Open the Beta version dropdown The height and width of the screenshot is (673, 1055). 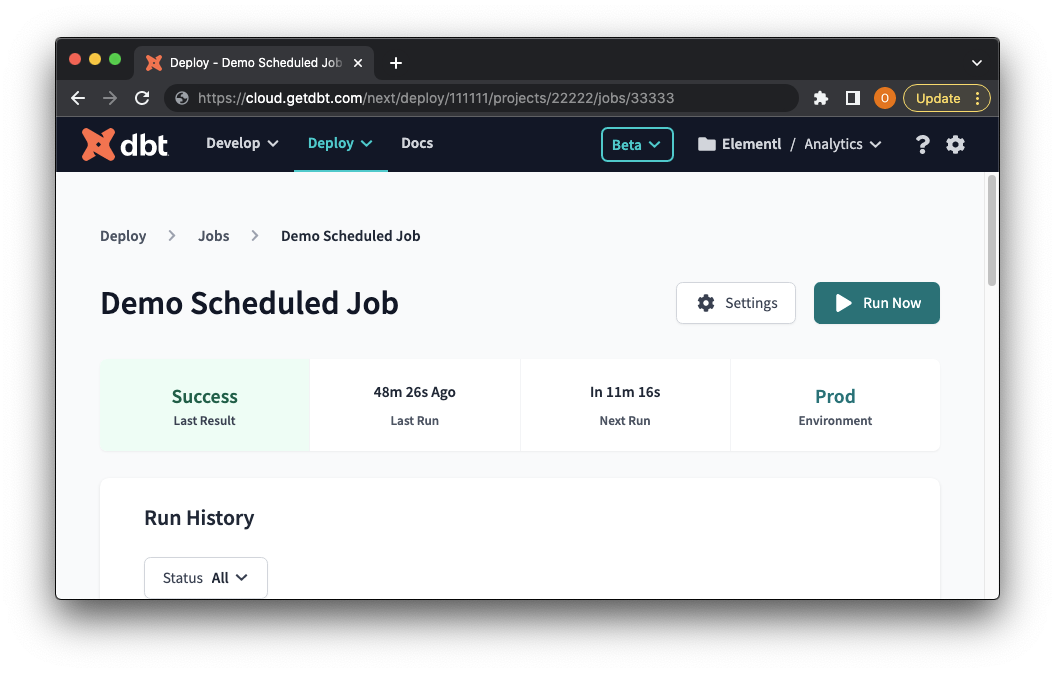pos(637,144)
